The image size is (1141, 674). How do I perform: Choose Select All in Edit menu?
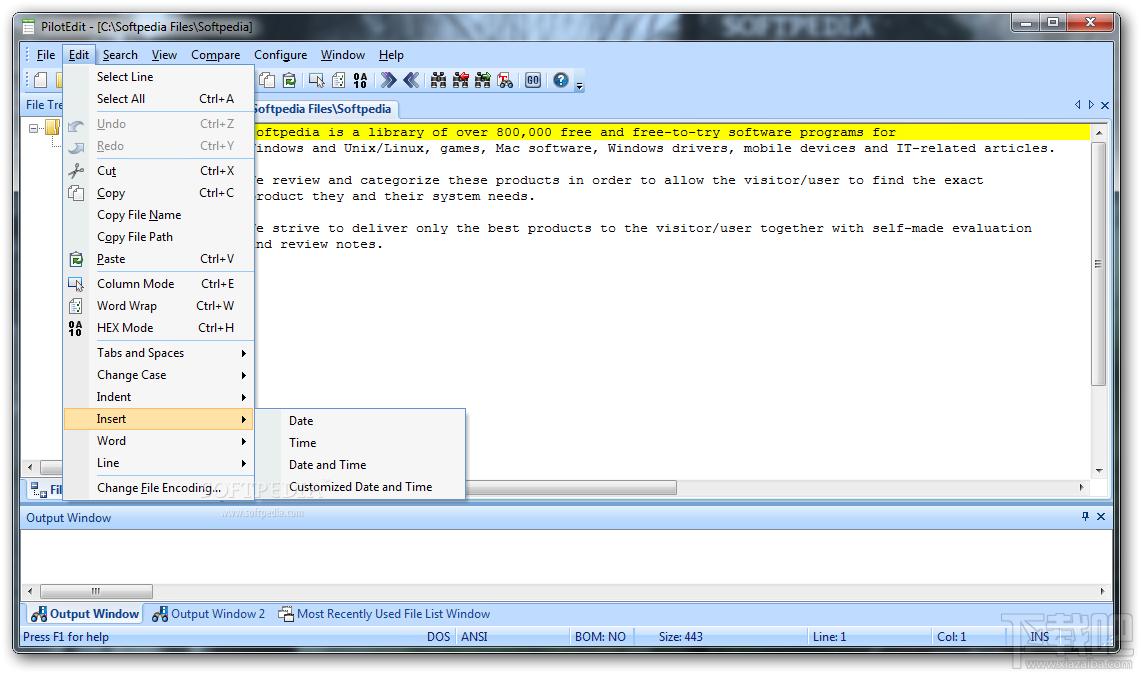[x=159, y=99]
